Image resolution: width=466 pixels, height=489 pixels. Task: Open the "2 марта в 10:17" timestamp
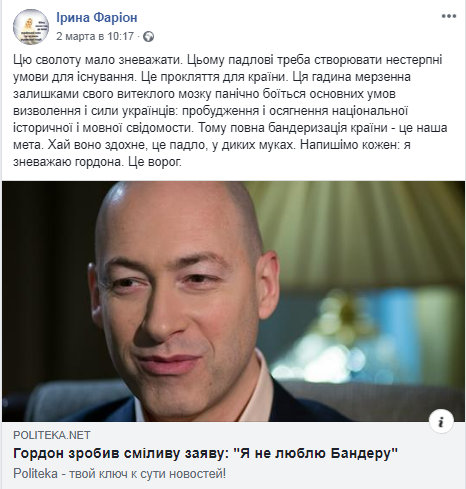point(95,36)
